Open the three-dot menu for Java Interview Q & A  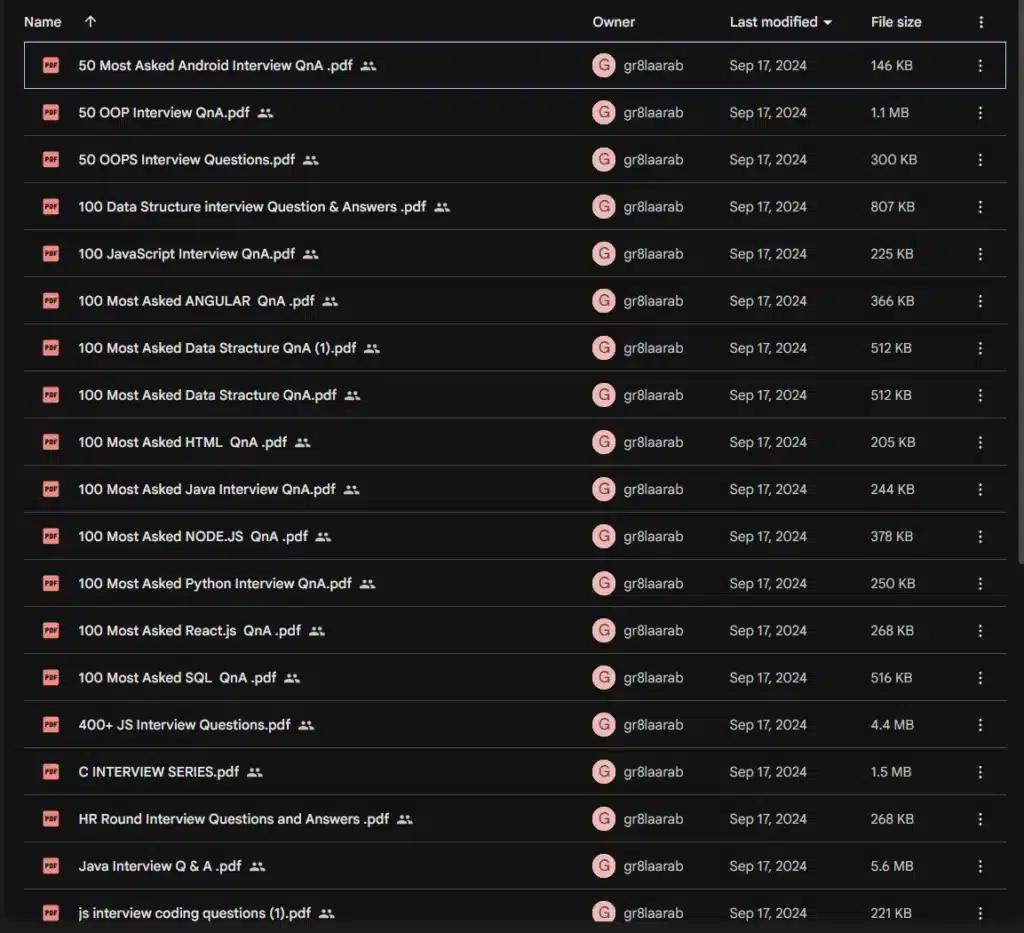point(980,866)
